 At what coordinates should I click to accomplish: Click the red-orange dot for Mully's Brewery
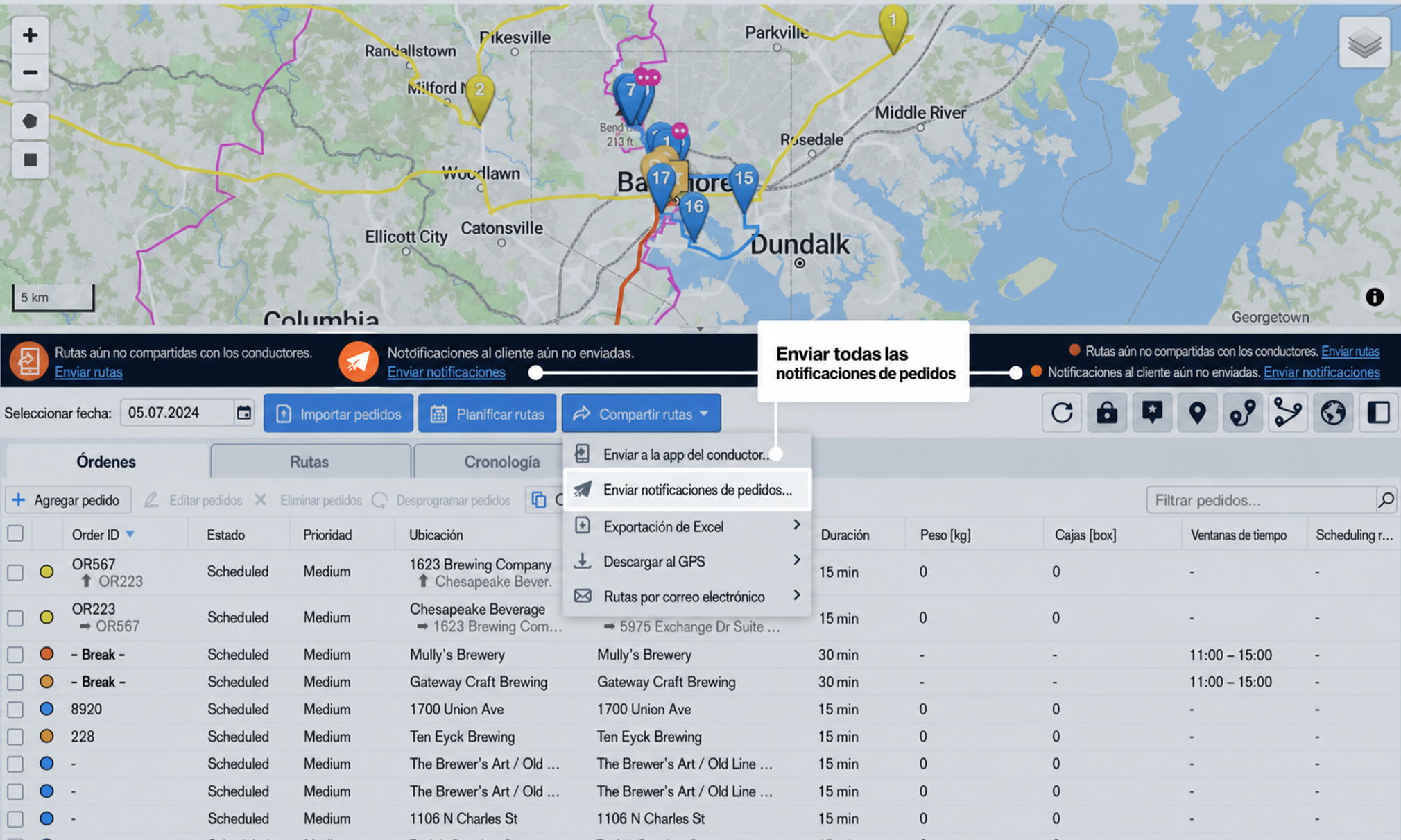(x=46, y=653)
